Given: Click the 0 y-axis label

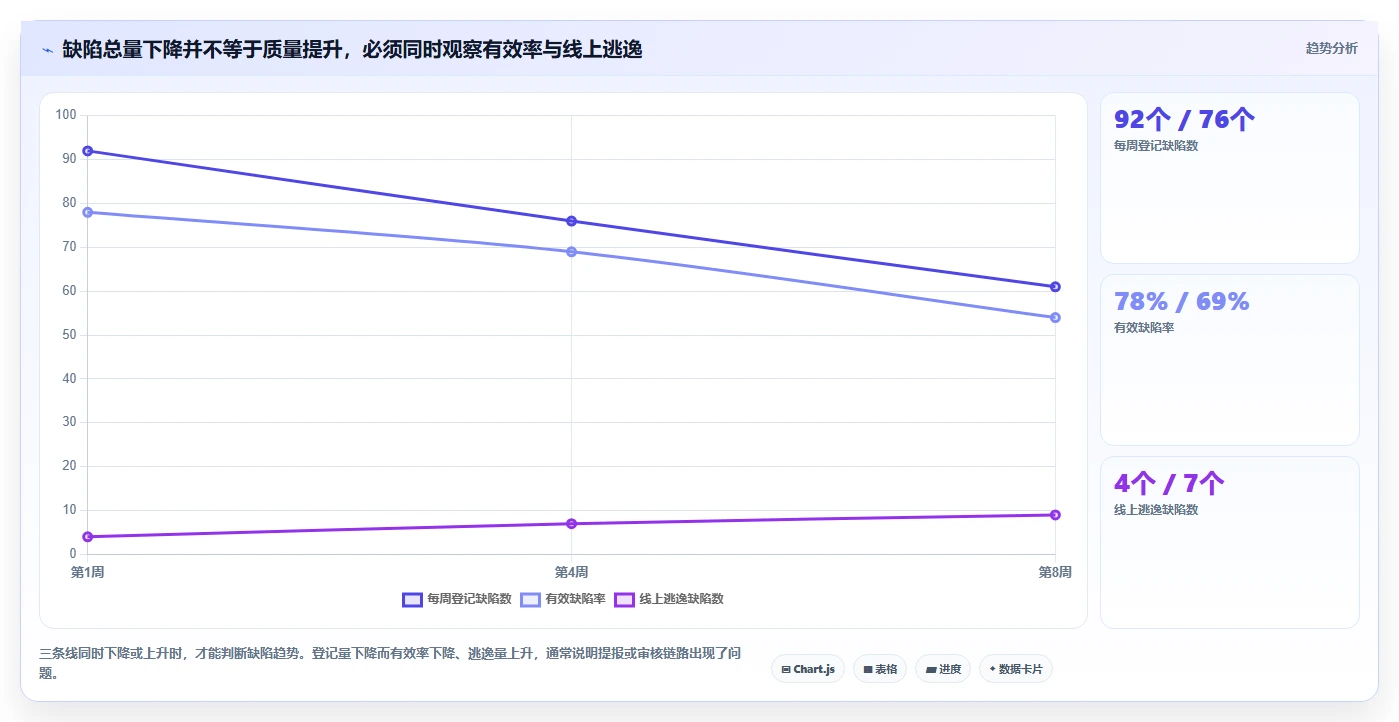Looking at the screenshot, I should click(73, 554).
